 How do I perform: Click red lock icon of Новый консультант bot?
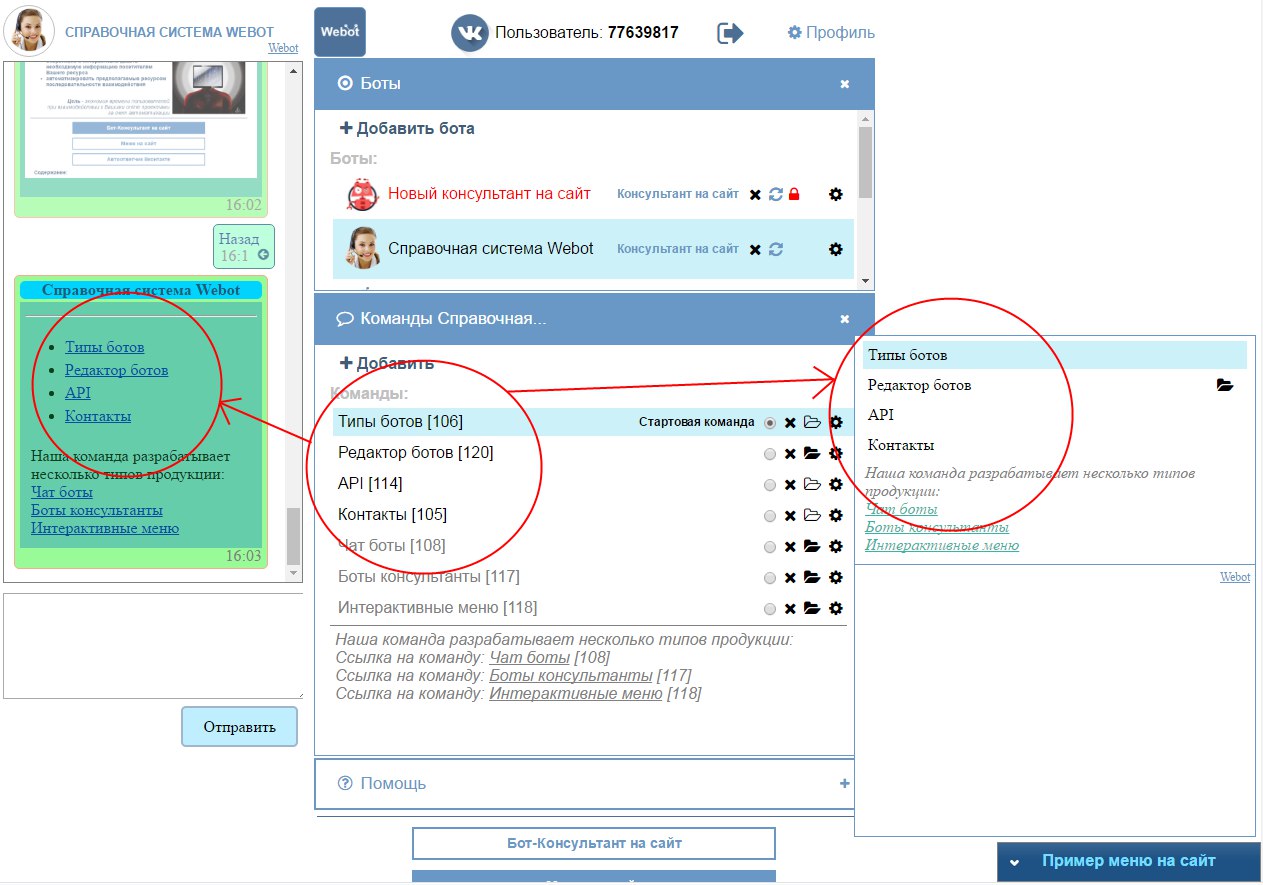pos(794,194)
